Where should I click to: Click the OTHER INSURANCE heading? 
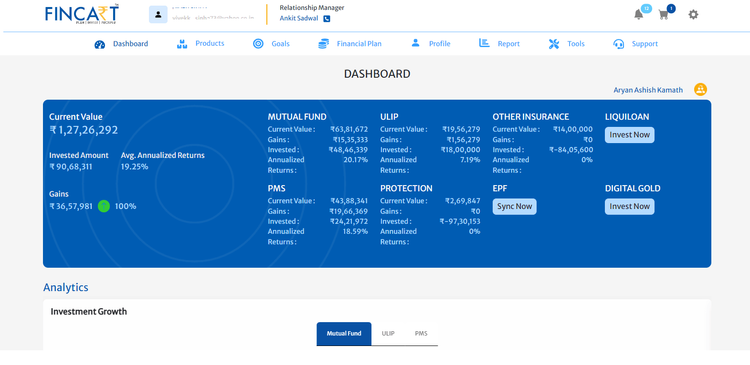[x=531, y=117]
